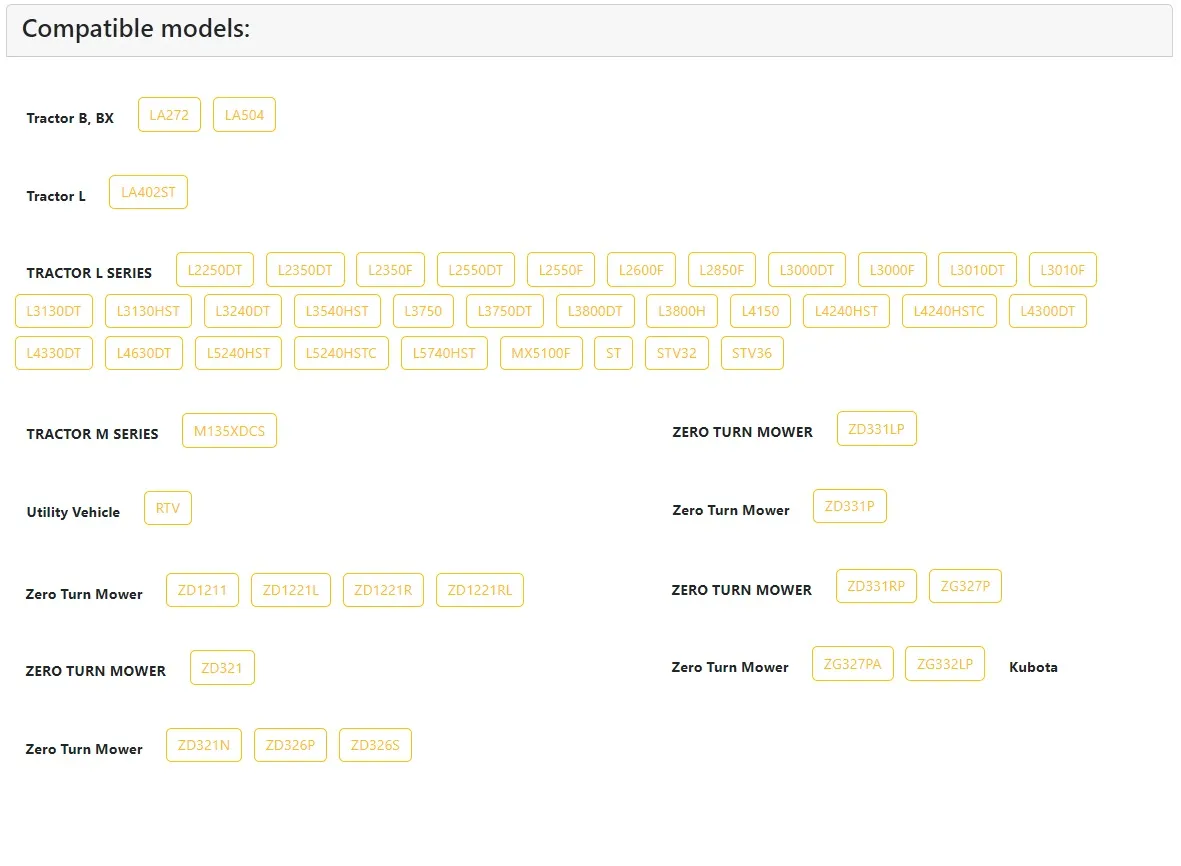Image resolution: width=1181 pixels, height=866 pixels.
Task: Click the LA272 model tag
Action: coord(169,115)
